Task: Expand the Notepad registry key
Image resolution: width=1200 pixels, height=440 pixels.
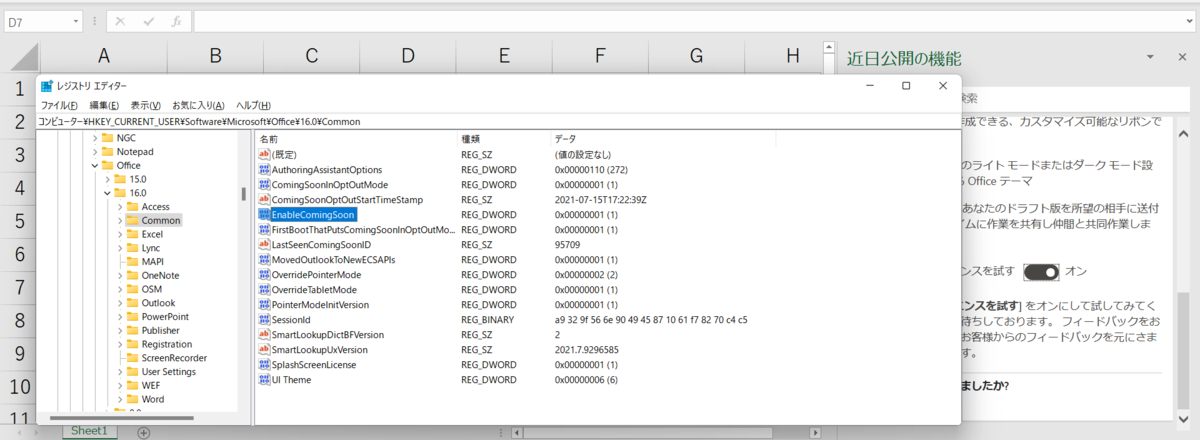Action: pos(95,152)
